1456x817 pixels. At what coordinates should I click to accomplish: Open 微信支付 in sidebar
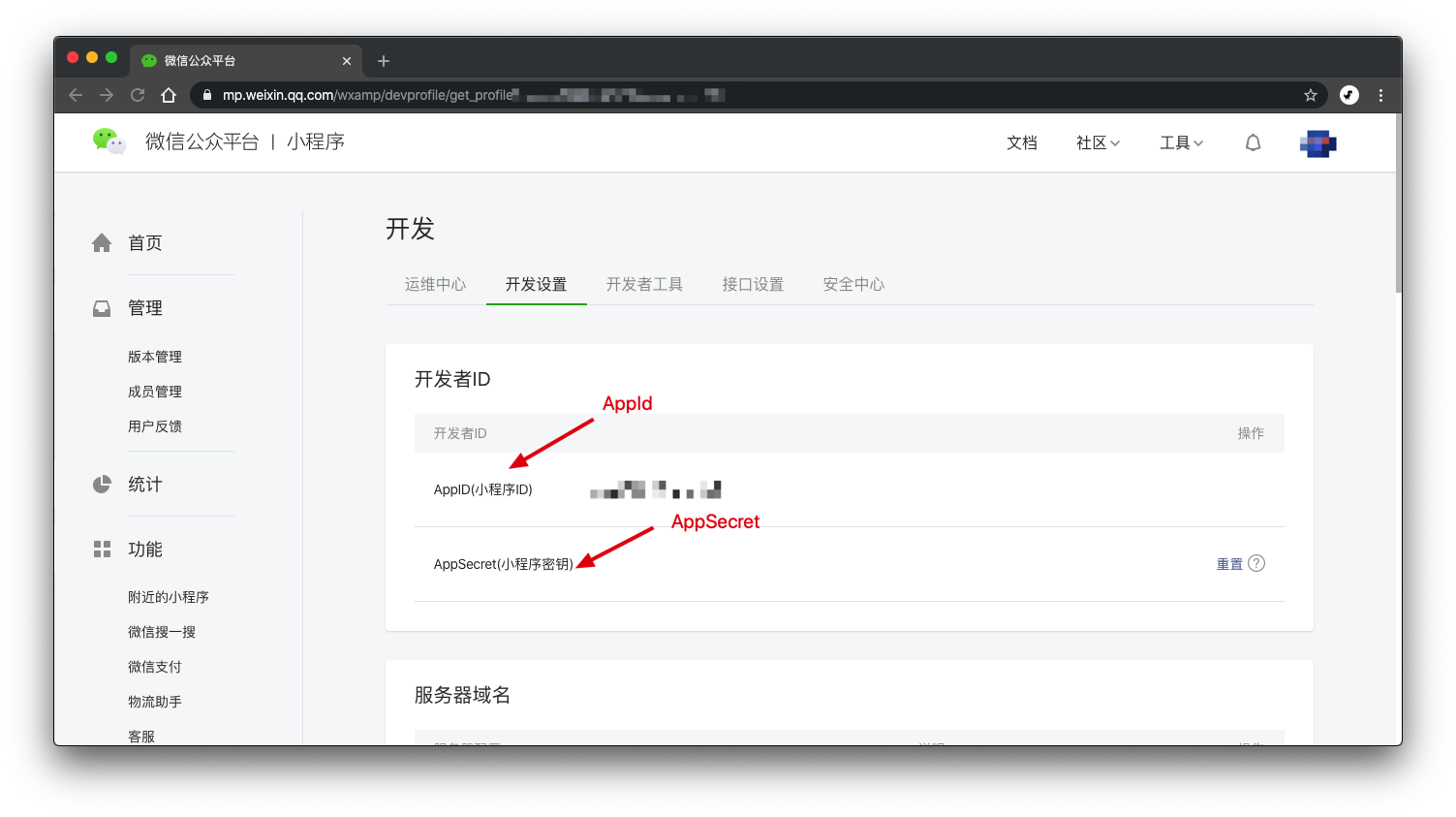pos(155,667)
